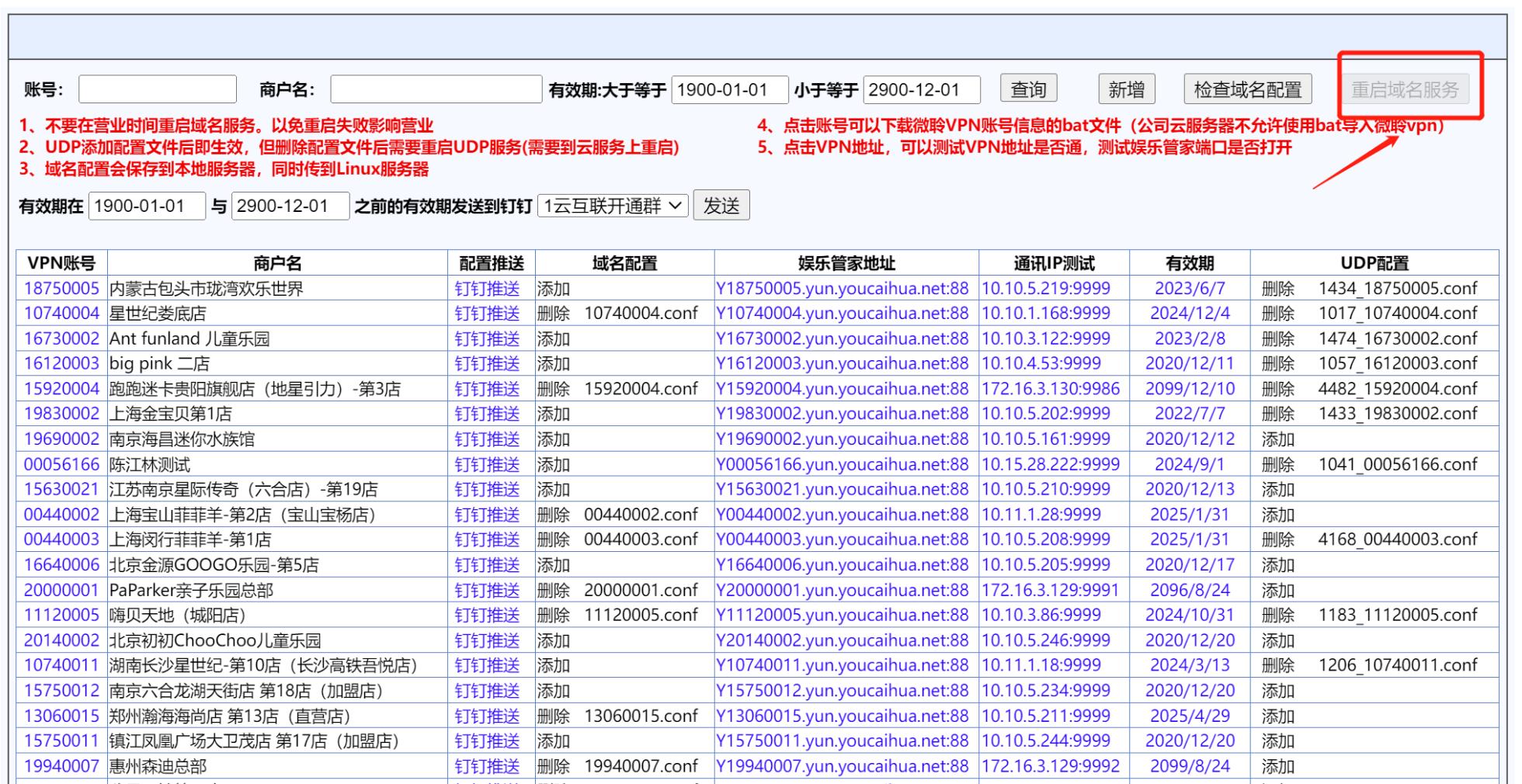Click expiry date 2099/12/10
1522x784 pixels.
1190,389
